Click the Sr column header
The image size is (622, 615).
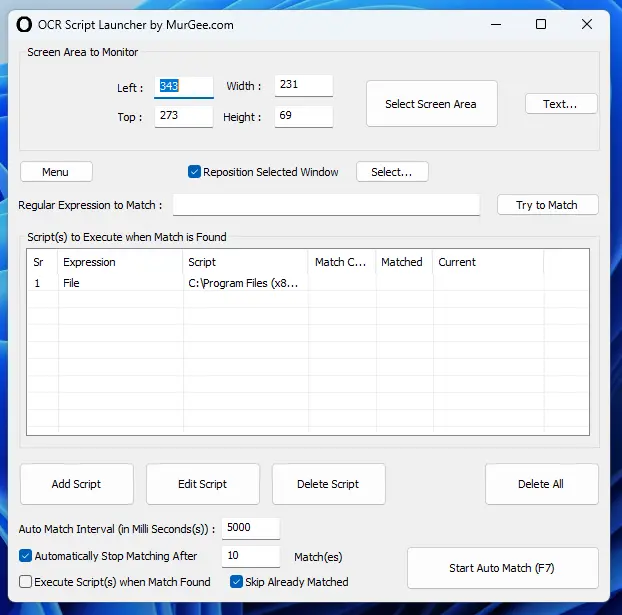42,262
